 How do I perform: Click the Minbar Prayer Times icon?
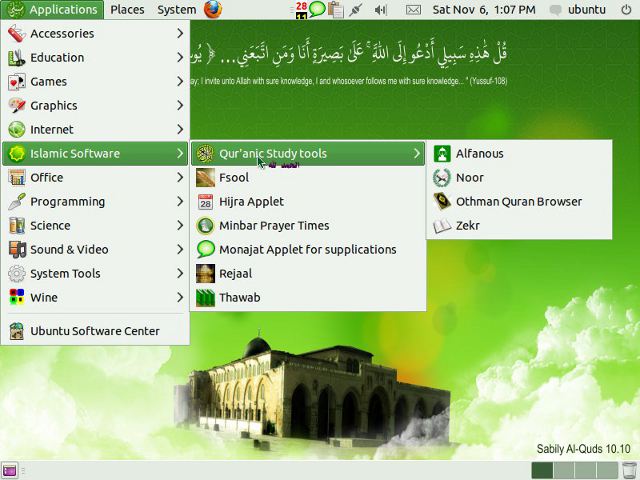[205, 226]
